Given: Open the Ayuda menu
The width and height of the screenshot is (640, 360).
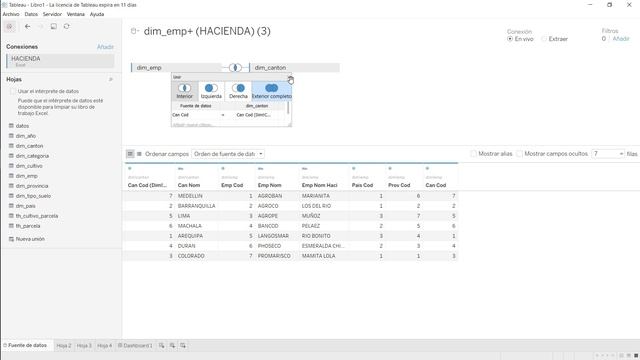Looking at the screenshot, I should point(97,14).
